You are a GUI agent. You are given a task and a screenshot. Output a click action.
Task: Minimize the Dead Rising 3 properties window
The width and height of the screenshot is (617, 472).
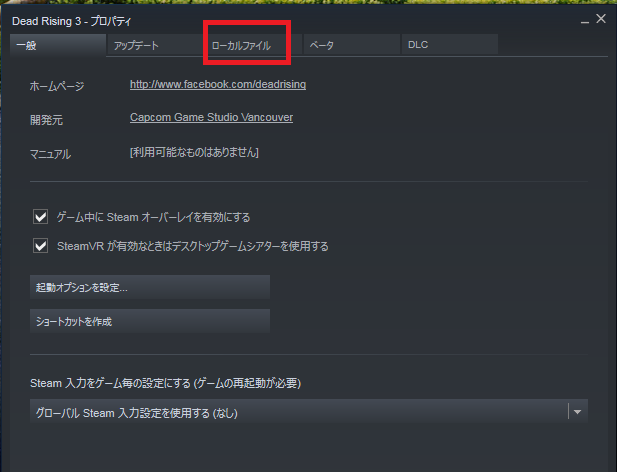(x=585, y=20)
